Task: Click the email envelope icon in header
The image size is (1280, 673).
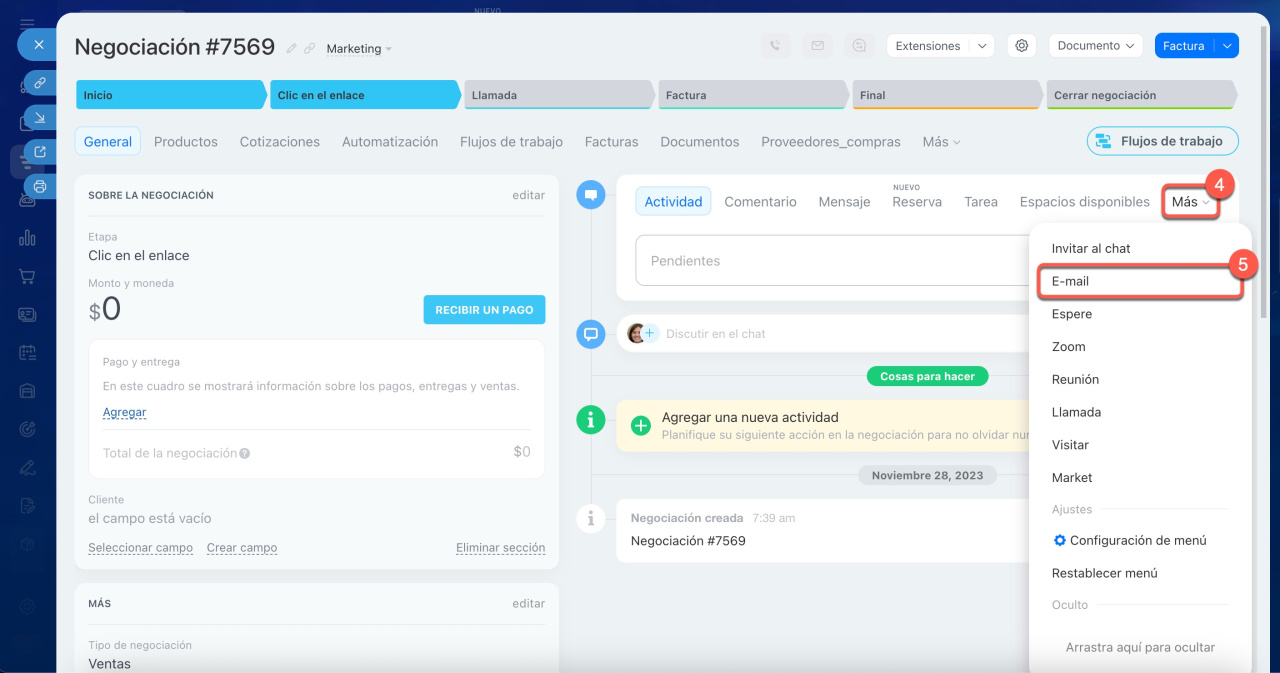Action: pos(818,46)
